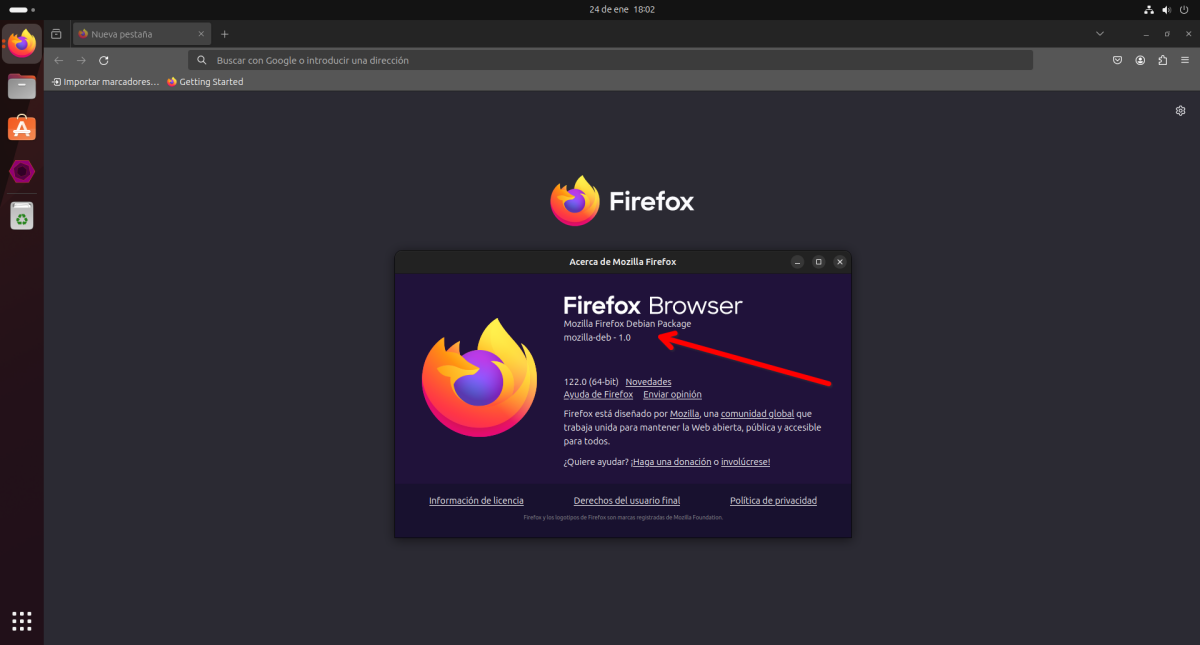Reload the current page
Viewport: 1200px width, 645px height.
coord(104,60)
